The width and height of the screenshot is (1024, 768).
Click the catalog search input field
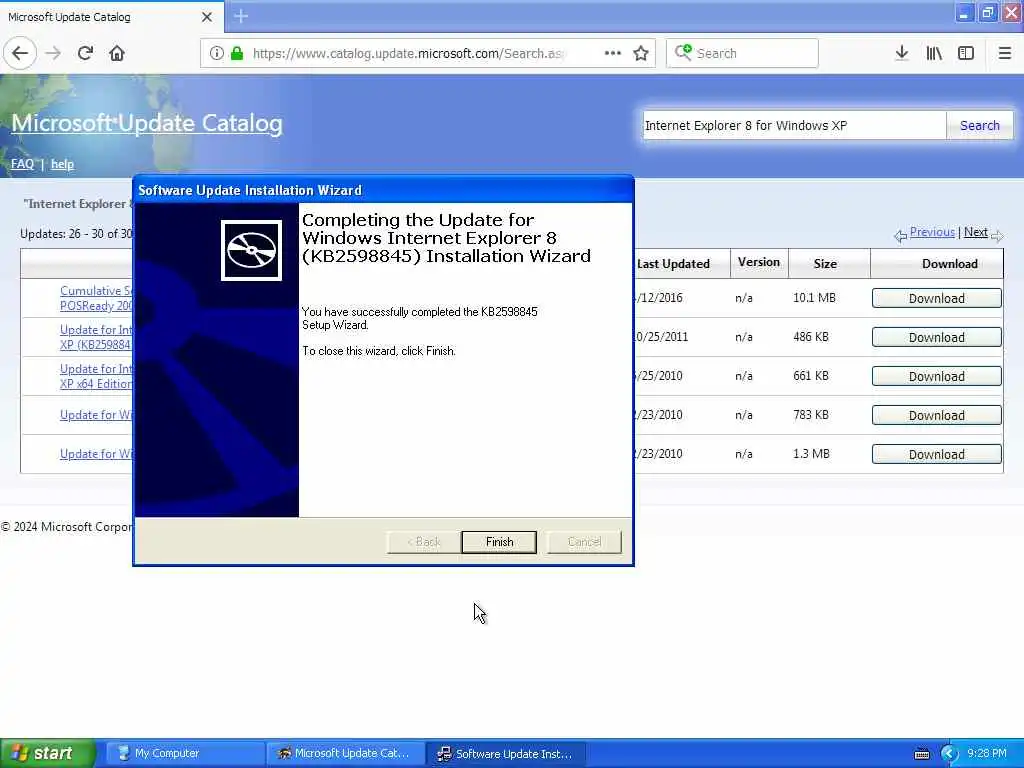794,125
